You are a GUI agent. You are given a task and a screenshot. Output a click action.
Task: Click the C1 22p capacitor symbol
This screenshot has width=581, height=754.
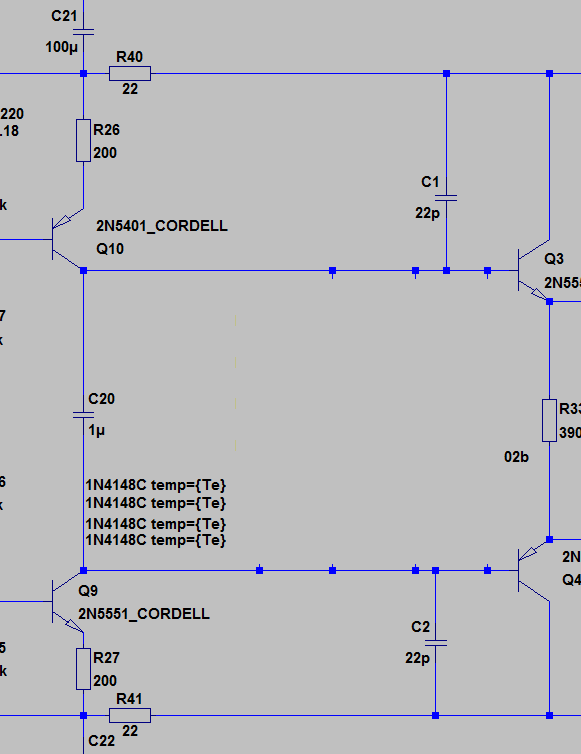point(446,198)
